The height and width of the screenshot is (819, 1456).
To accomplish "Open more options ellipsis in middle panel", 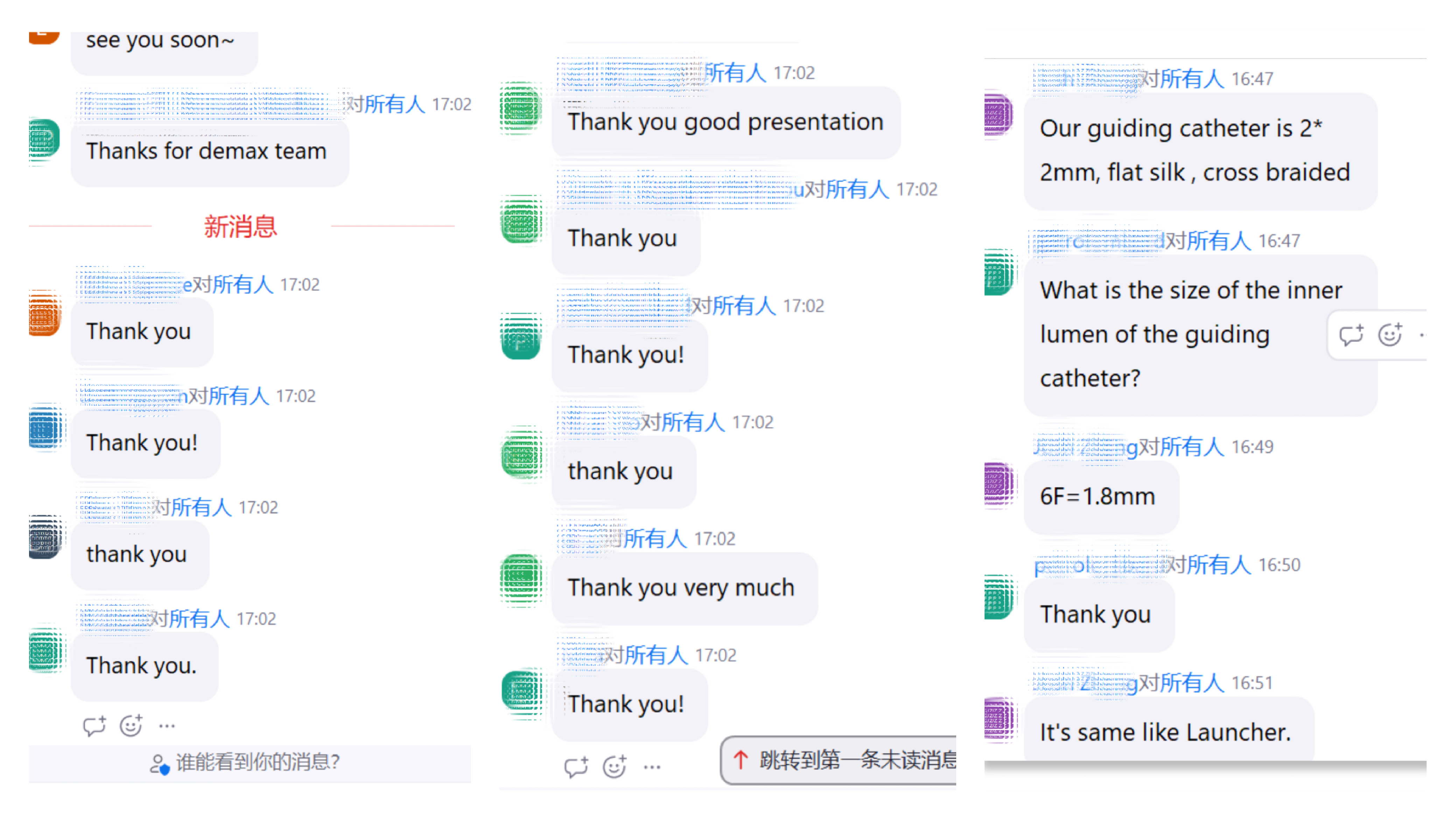I will (x=652, y=767).
